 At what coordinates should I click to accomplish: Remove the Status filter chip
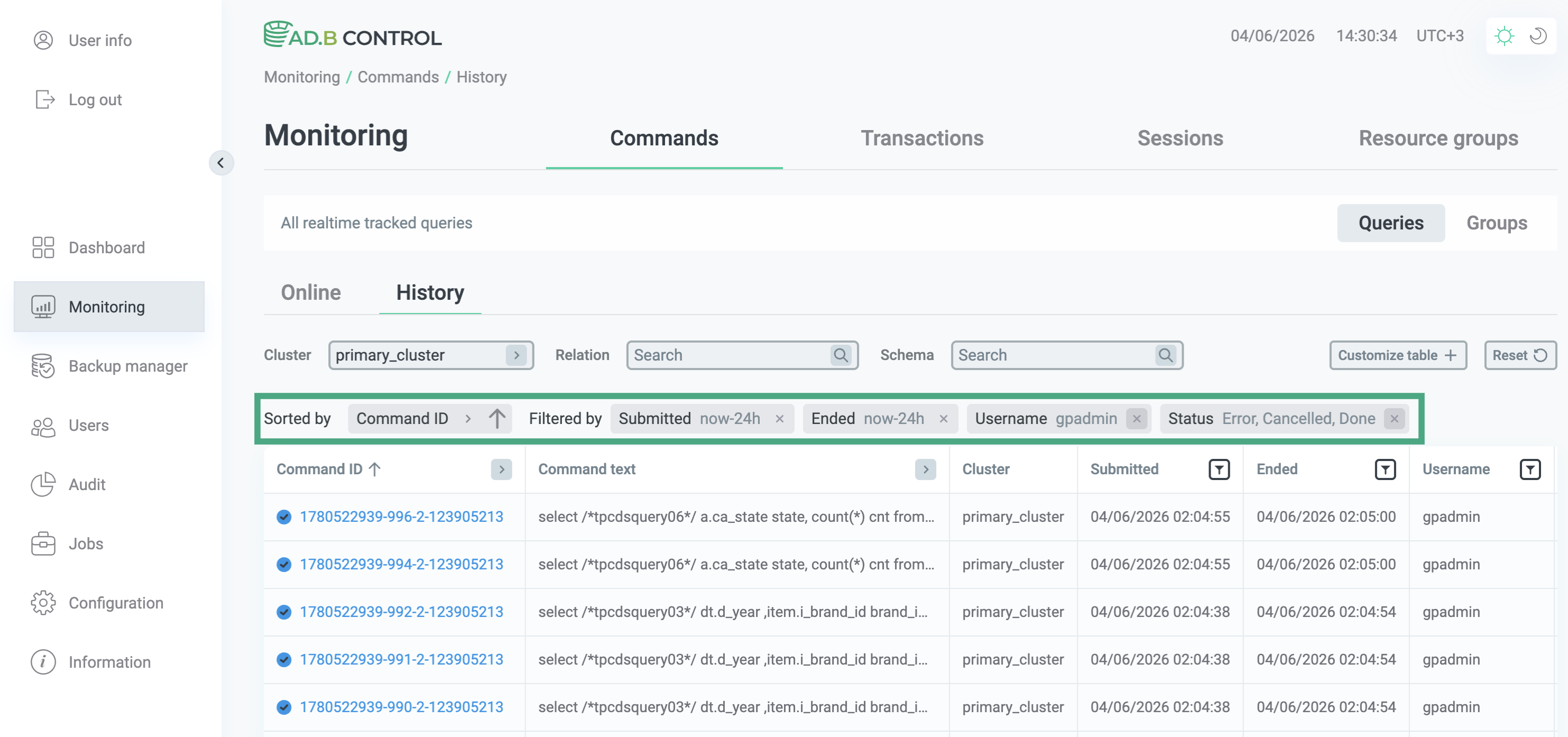pyautogui.click(x=1394, y=418)
